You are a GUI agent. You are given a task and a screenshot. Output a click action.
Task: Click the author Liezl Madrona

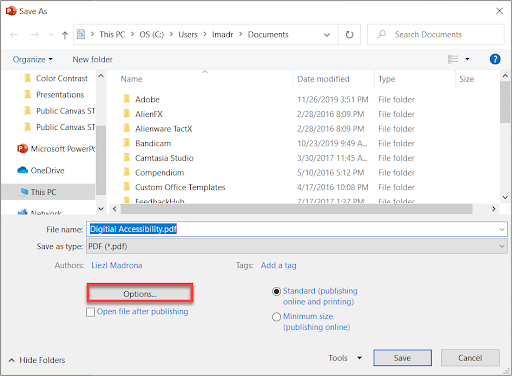117,265
